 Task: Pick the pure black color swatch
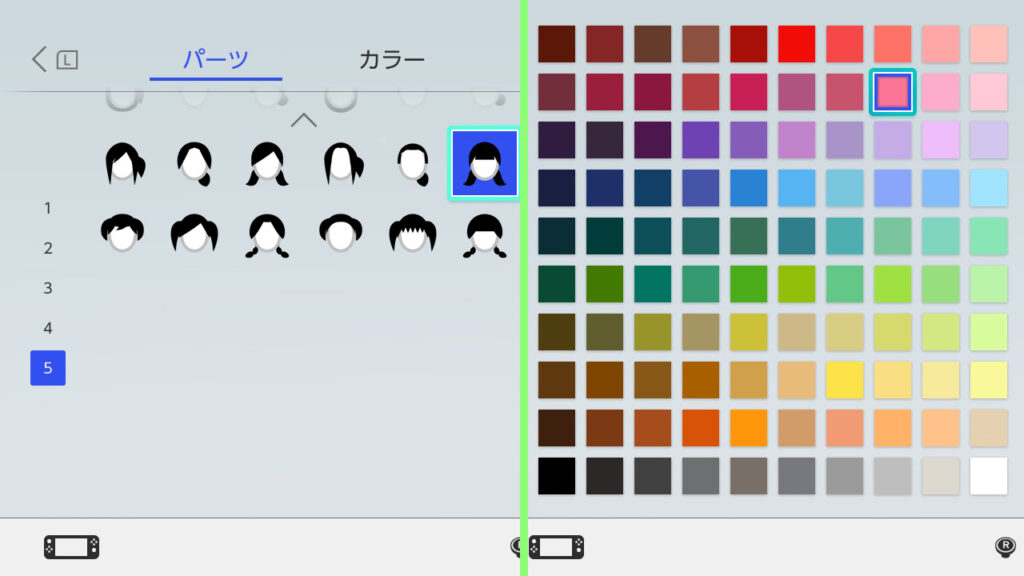pos(557,475)
